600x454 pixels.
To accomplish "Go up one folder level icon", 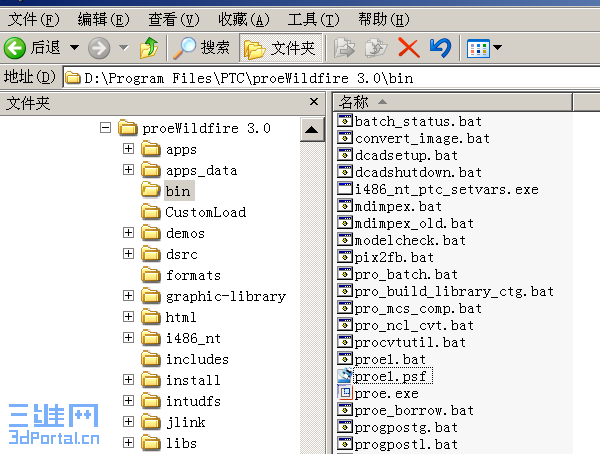I will pos(149,47).
